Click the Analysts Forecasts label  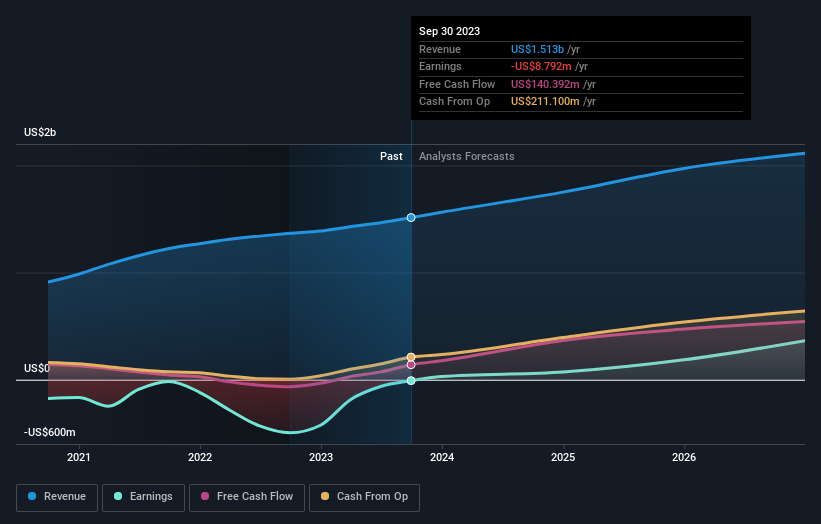click(x=467, y=157)
